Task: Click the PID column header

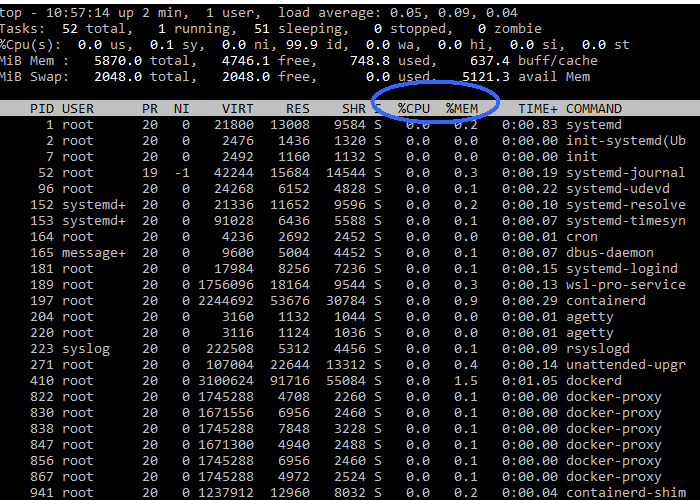Action: point(42,108)
